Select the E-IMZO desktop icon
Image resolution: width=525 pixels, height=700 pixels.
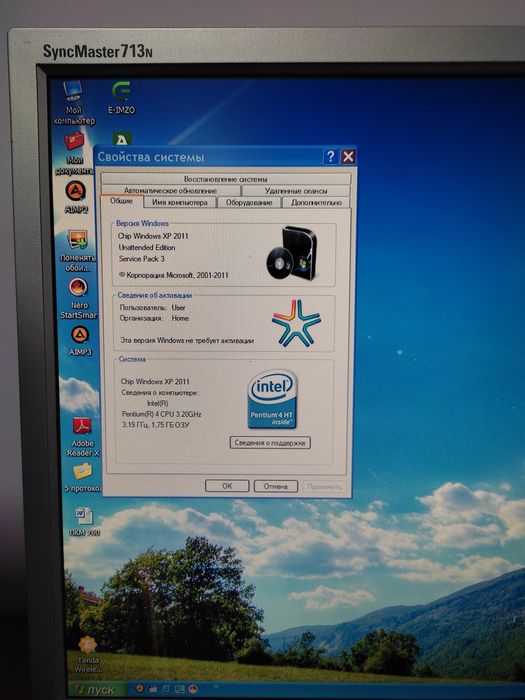[x=121, y=97]
